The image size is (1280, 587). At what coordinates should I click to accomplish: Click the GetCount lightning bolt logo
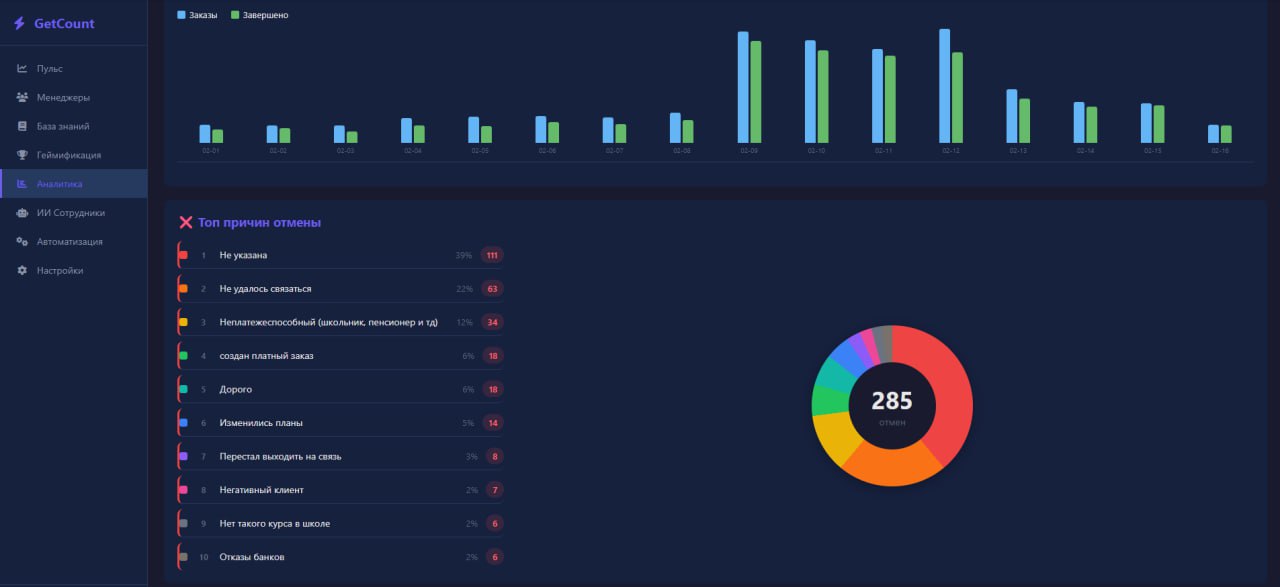point(18,23)
